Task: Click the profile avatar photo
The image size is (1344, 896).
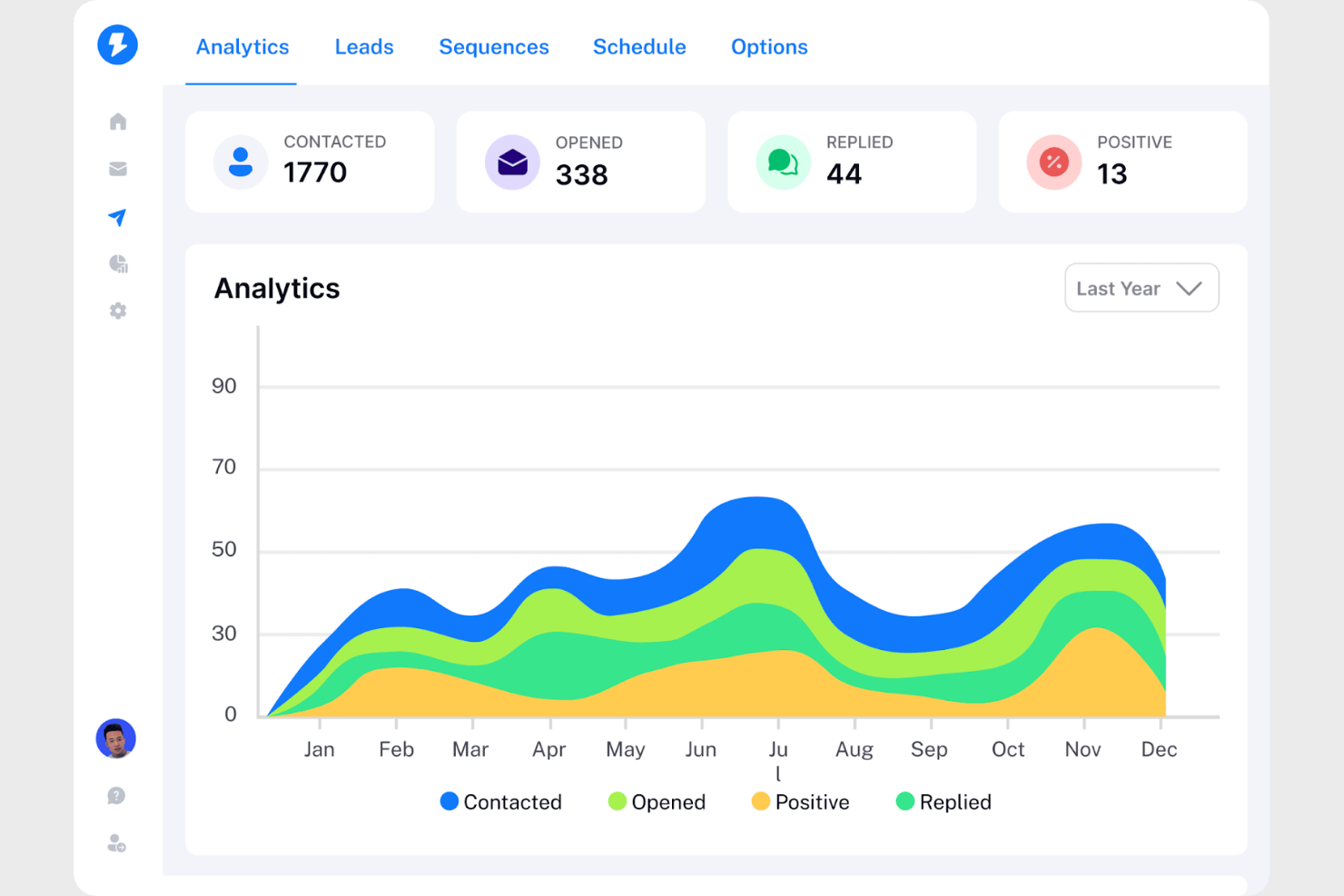Action: coord(115,739)
